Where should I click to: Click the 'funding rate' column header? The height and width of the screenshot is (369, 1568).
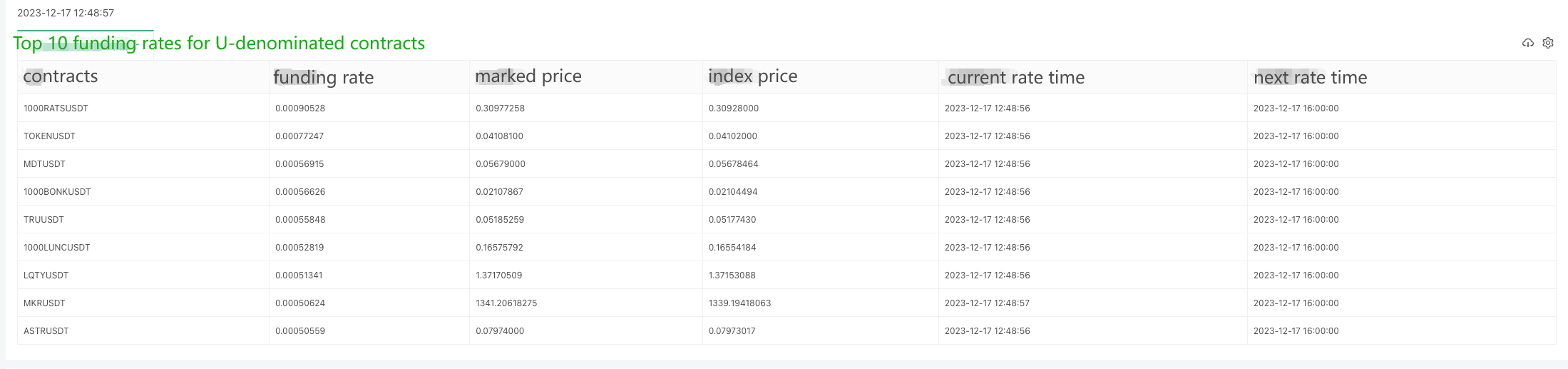tap(323, 77)
